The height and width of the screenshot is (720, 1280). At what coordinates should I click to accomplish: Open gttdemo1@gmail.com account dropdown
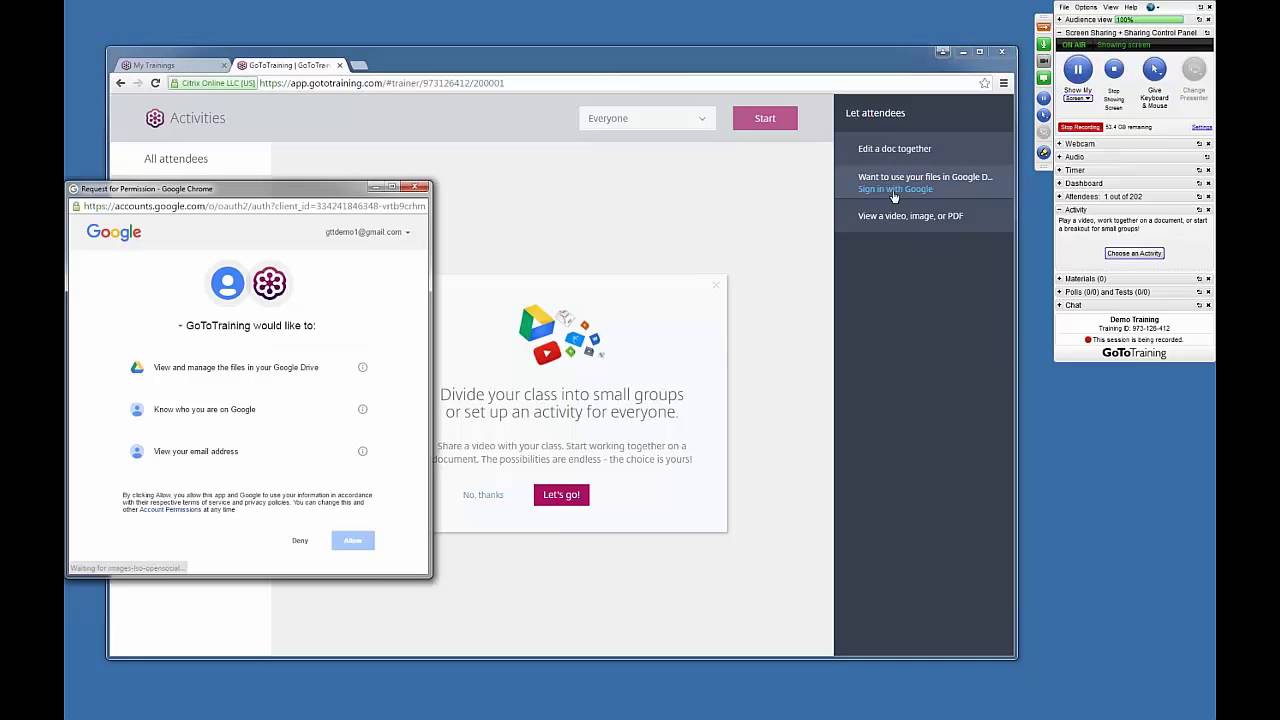click(x=367, y=232)
